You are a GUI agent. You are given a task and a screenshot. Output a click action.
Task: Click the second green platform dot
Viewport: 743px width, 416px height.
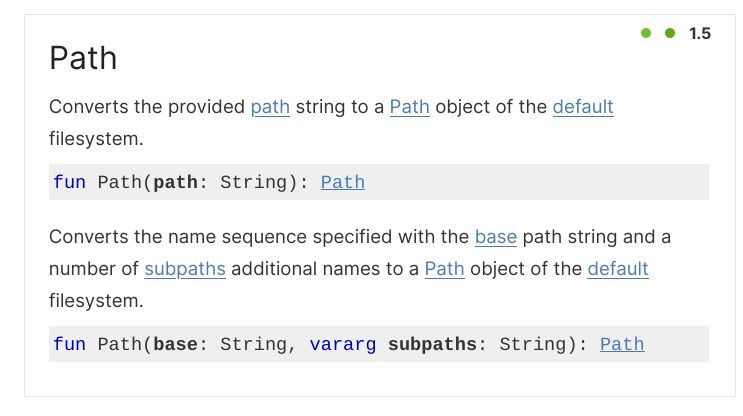[x=670, y=34]
